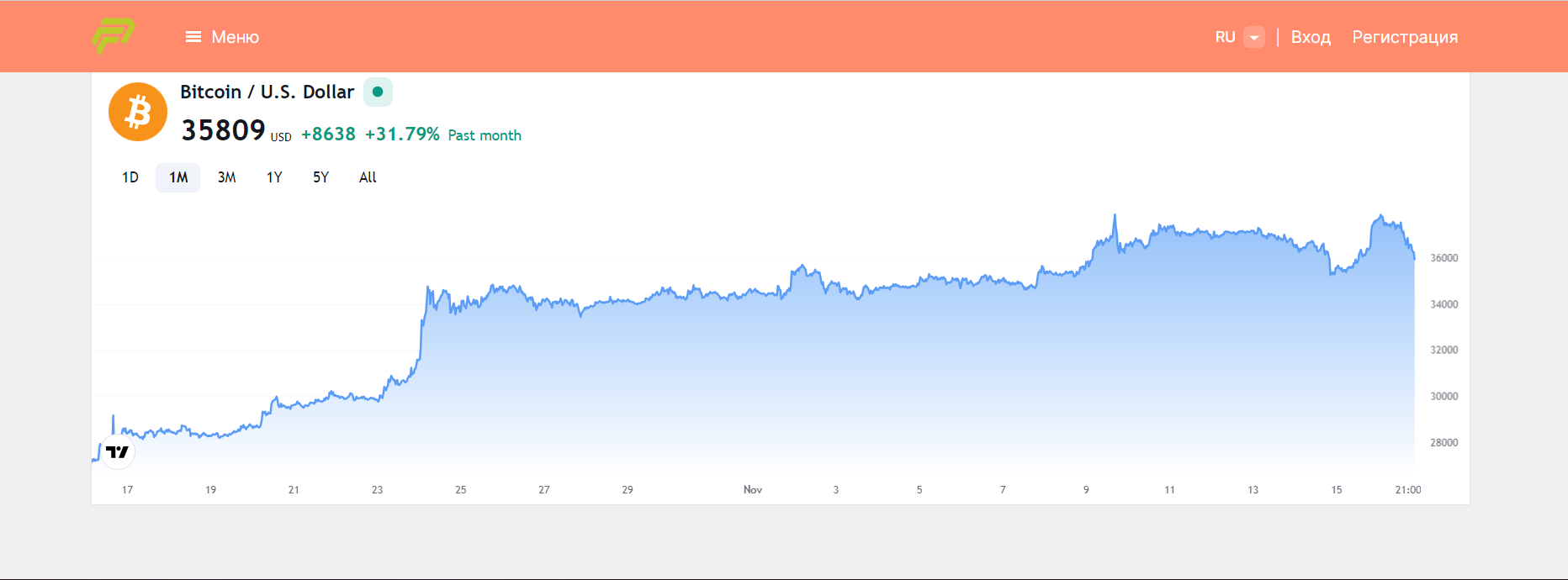Screen dimensions: 1568x580
Task: Click the Вход login link
Action: coord(1311,37)
